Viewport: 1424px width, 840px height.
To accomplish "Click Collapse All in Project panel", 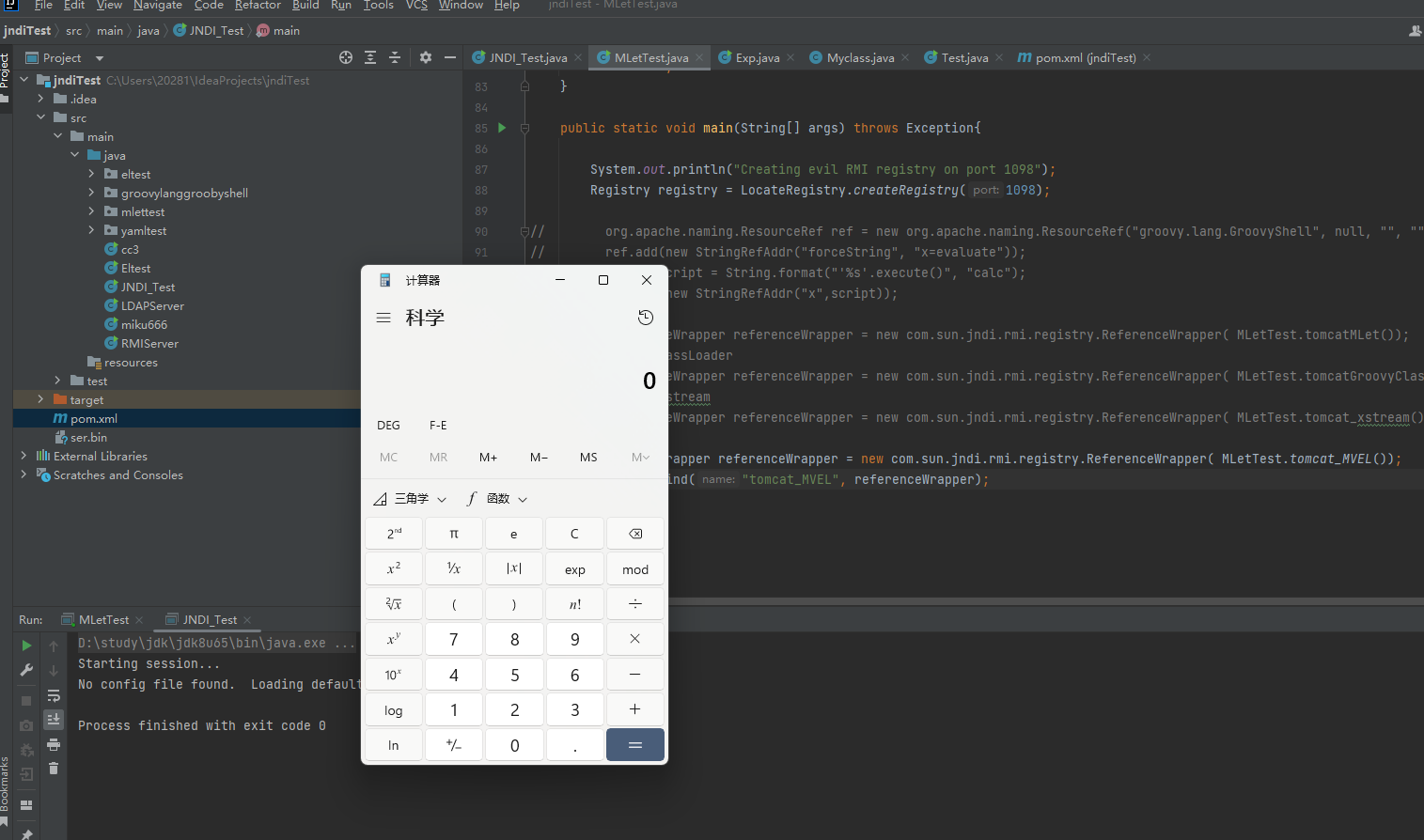I will [395, 57].
